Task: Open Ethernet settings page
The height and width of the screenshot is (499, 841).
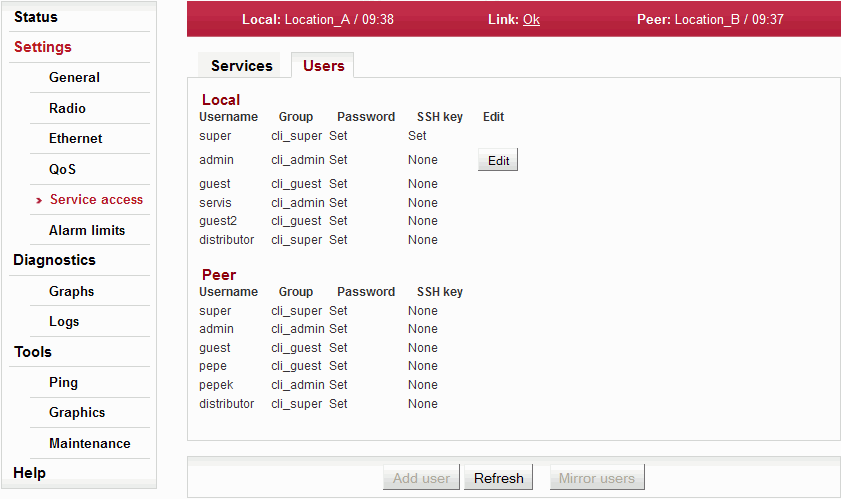Action: [75, 138]
